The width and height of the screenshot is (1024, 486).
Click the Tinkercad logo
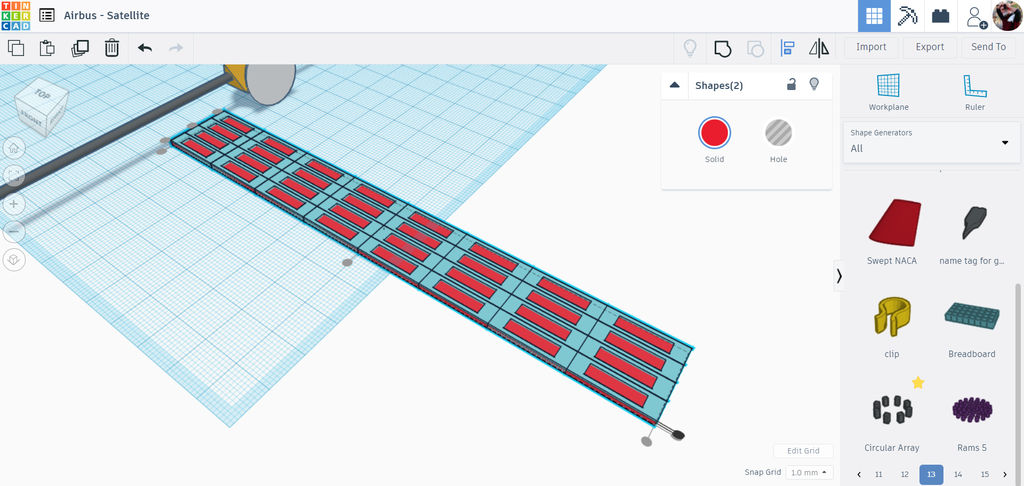click(x=15, y=16)
